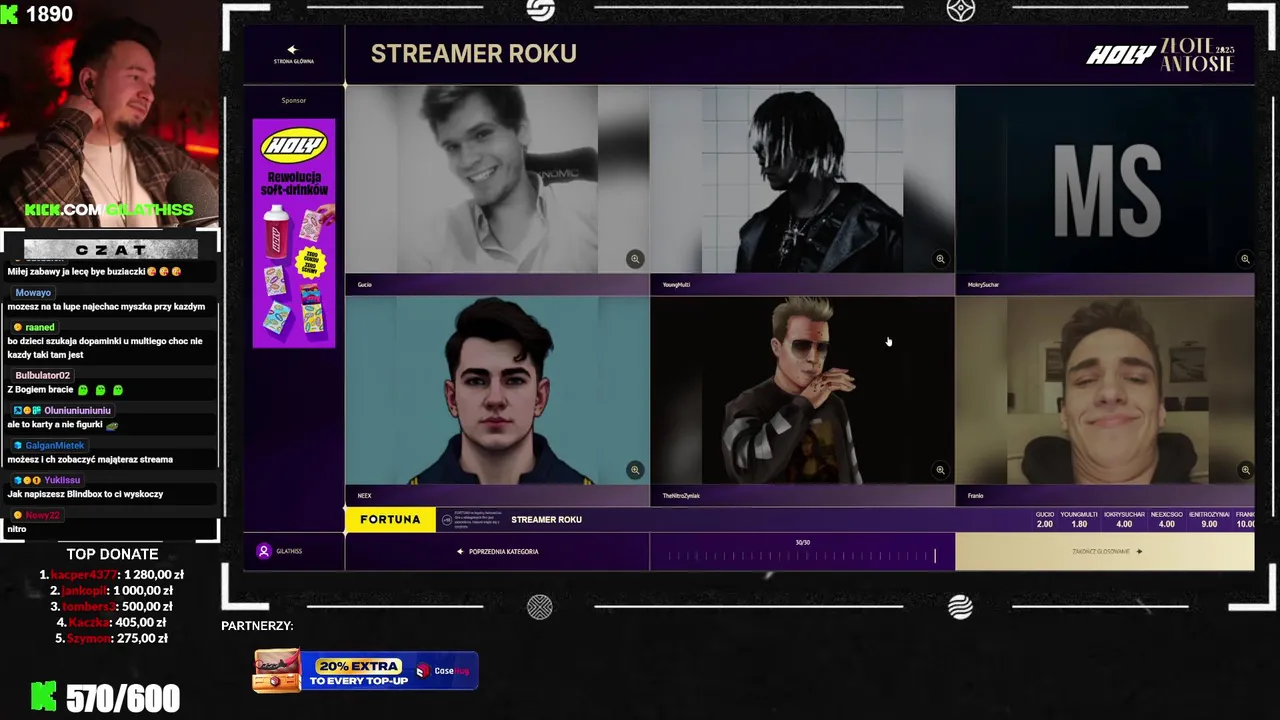
Task: Click Zakończ głosowanie button
Action: (1105, 552)
